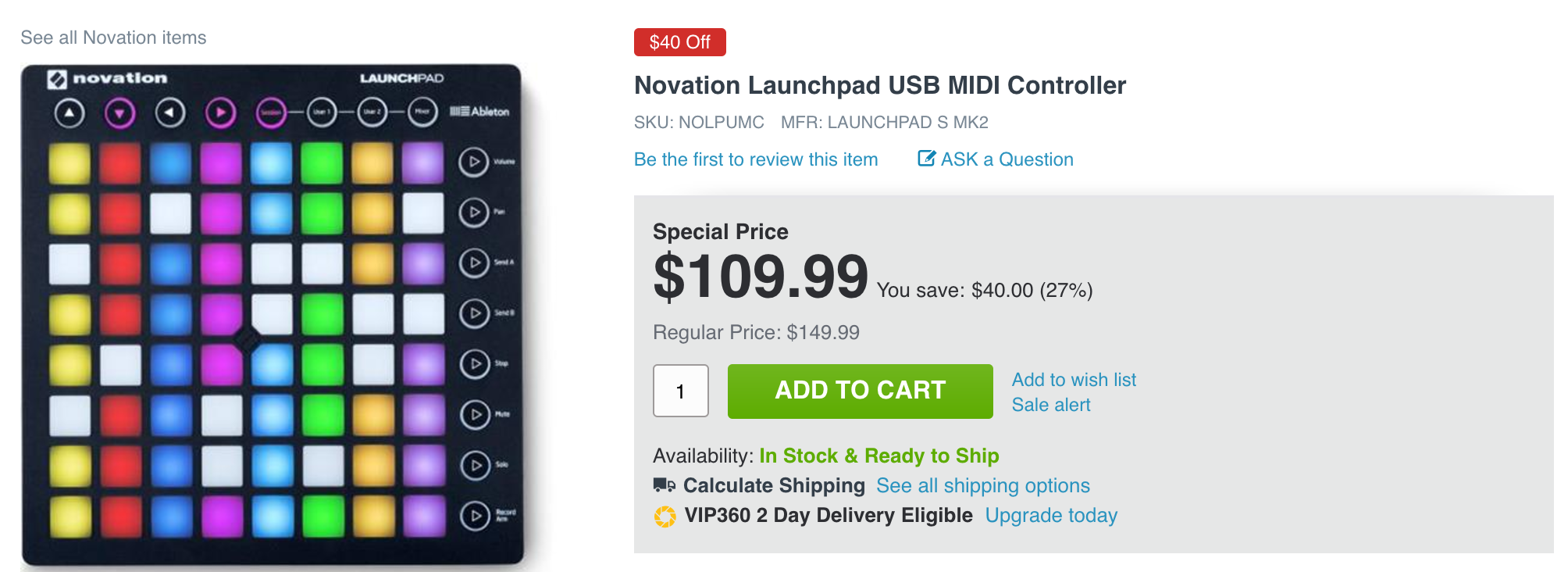Viewport: 1568px width, 572px height.
Task: Click Upgrade today link
Action: 1051,516
